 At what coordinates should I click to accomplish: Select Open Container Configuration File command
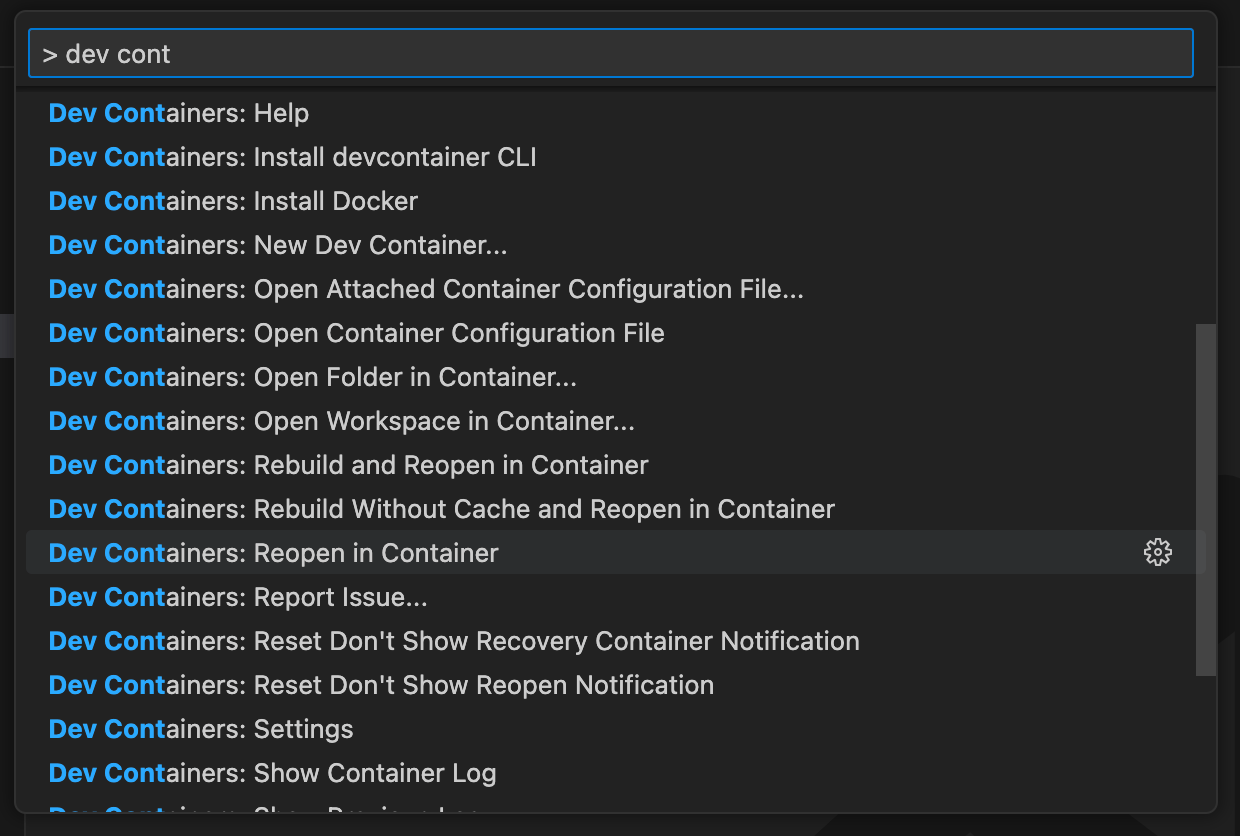coord(357,334)
